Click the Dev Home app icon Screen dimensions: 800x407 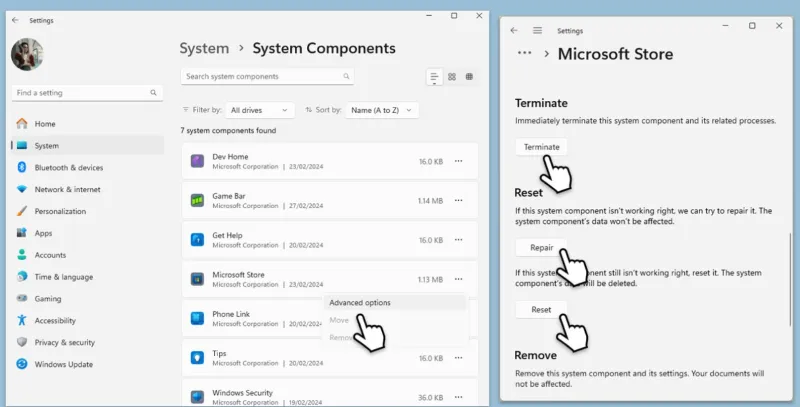[197, 161]
